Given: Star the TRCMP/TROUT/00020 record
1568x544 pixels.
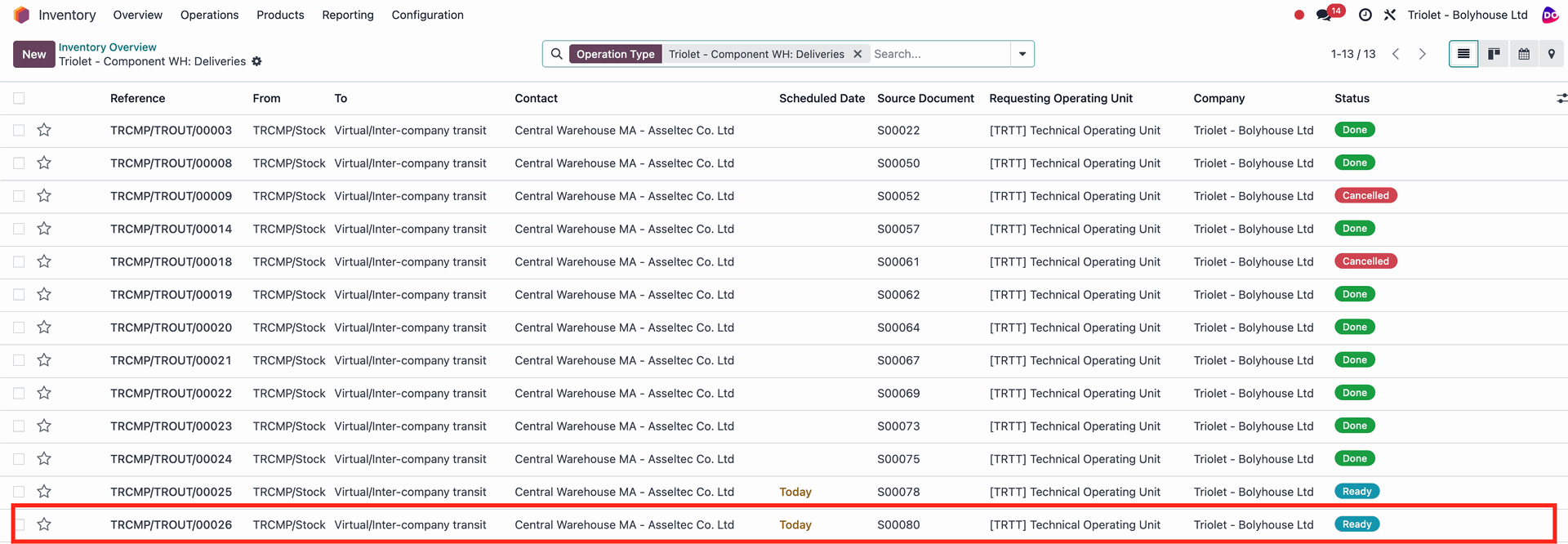Looking at the screenshot, I should [44, 327].
